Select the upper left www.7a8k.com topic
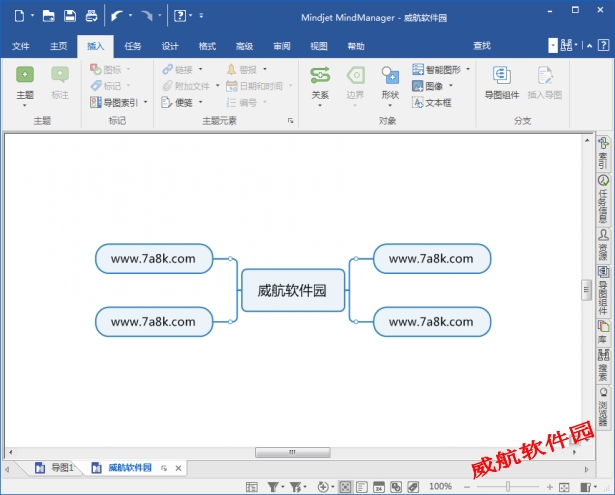Image resolution: width=615 pixels, height=495 pixels. click(154, 258)
